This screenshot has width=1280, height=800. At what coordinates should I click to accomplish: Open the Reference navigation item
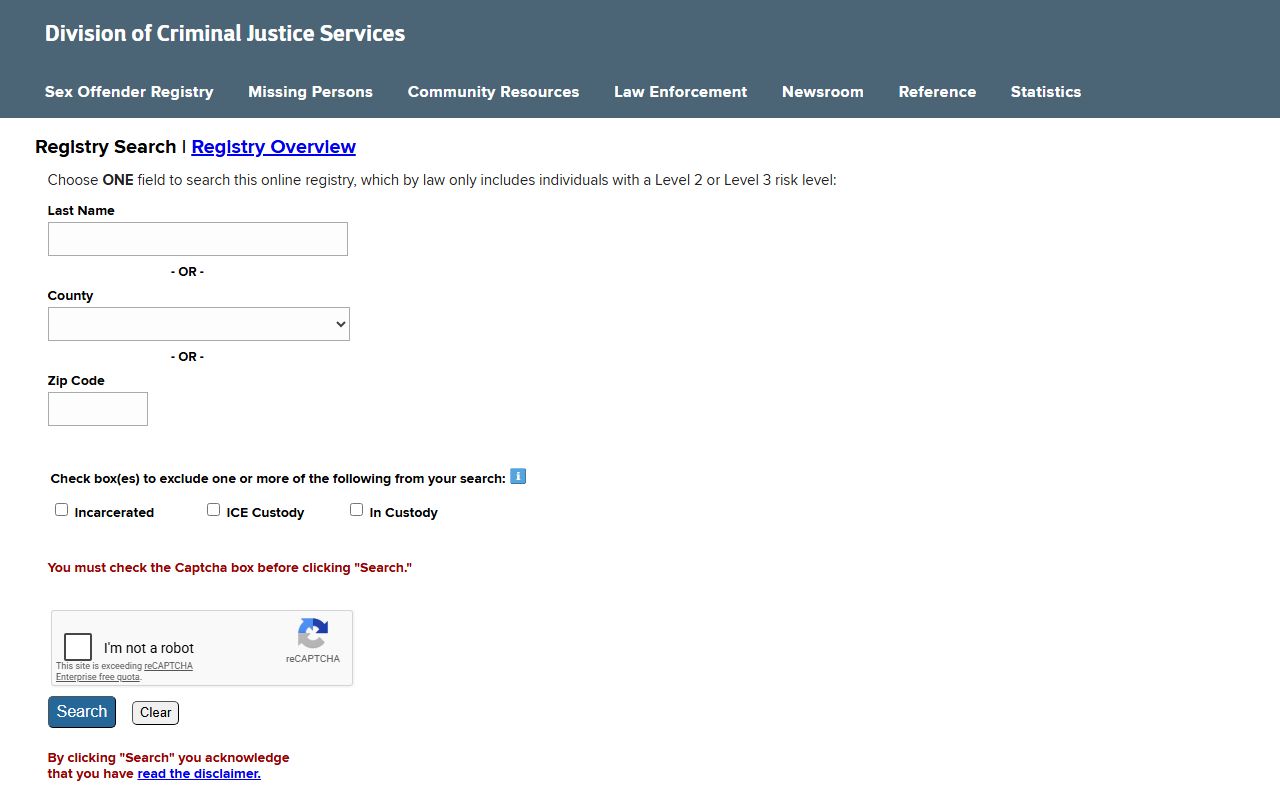pos(937,92)
